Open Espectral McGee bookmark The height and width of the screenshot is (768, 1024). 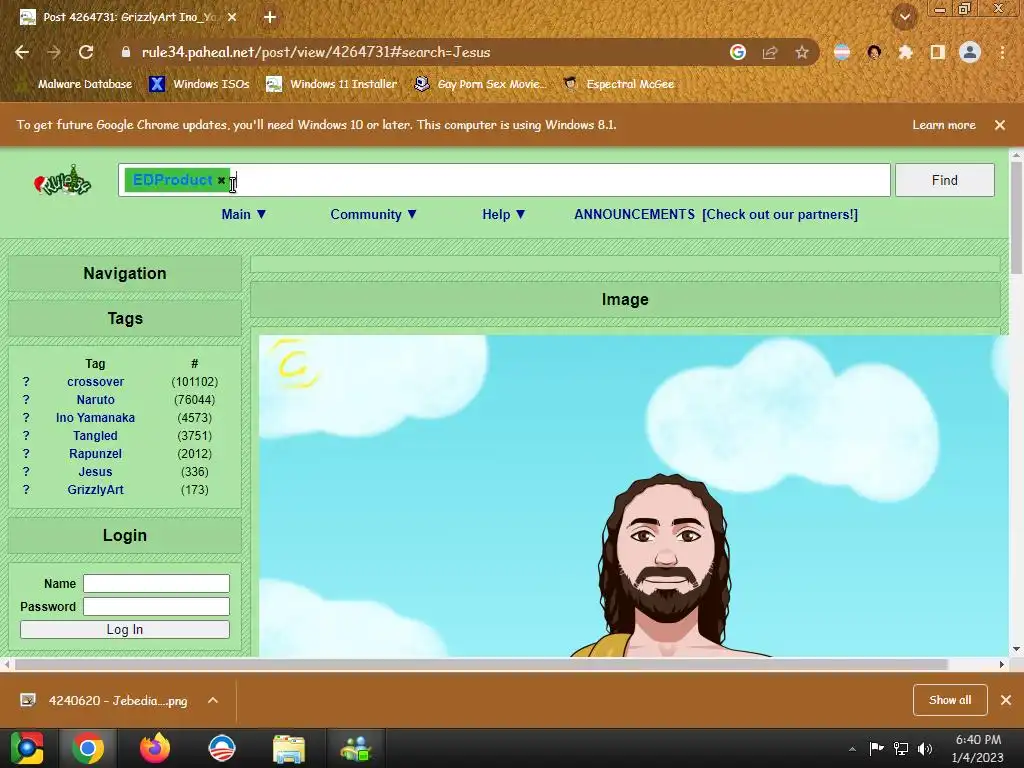(x=619, y=84)
